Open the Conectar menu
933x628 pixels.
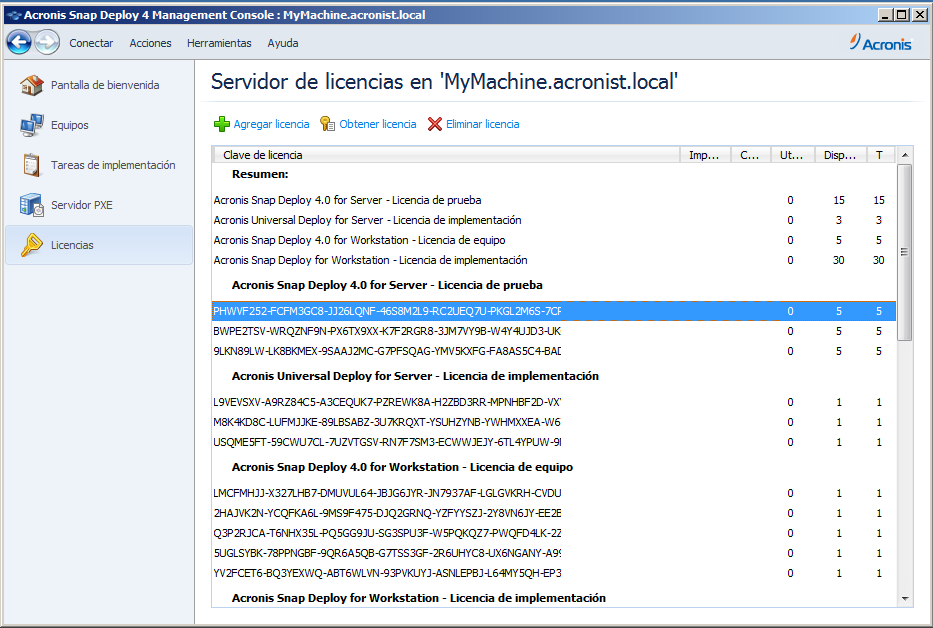pos(91,43)
